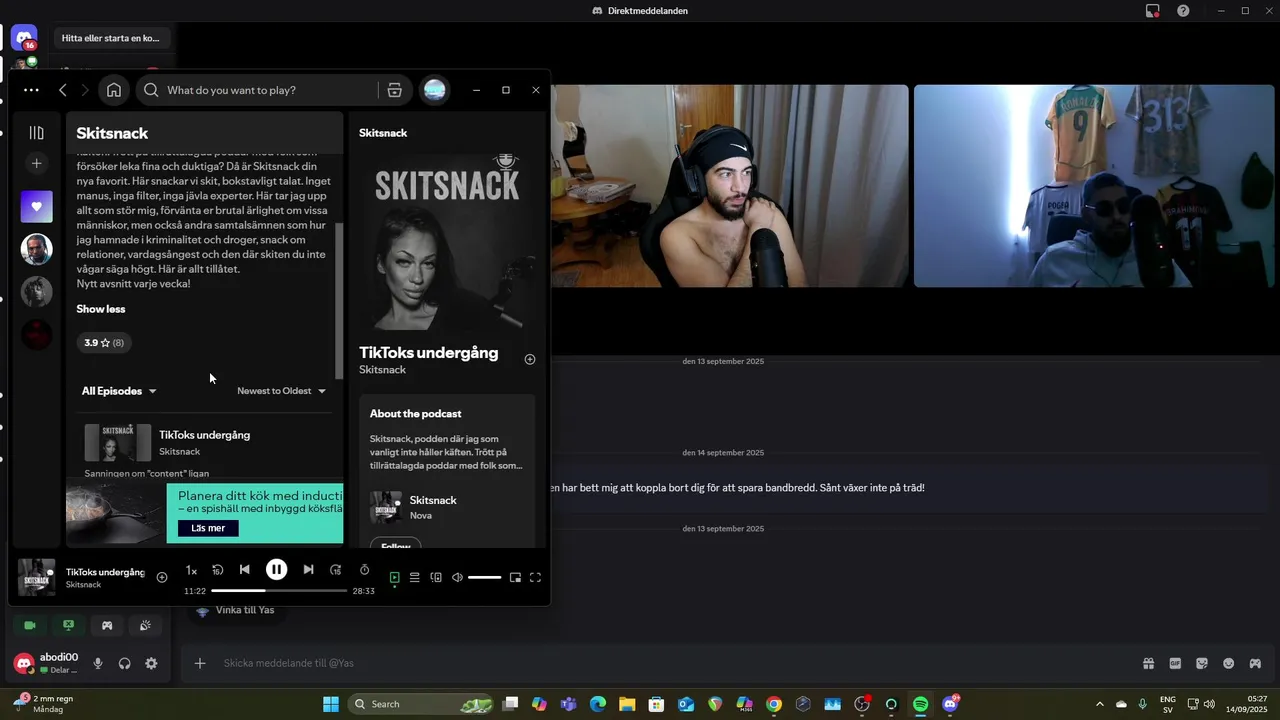Viewport: 1280px width, 720px height.
Task: Open Discord soundboard
Action: tap(145, 625)
